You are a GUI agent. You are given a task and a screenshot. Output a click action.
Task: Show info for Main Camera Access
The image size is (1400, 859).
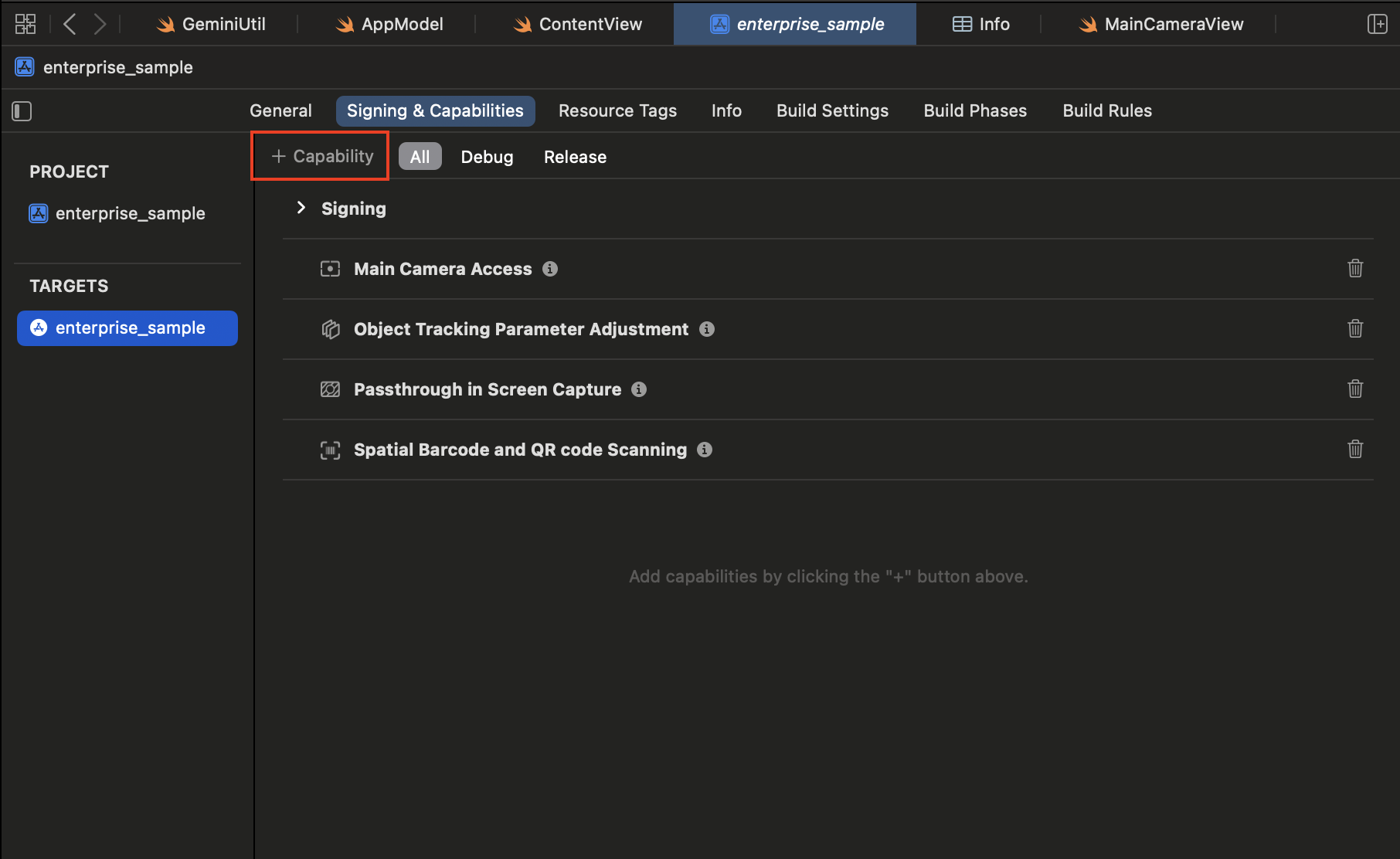coord(550,269)
